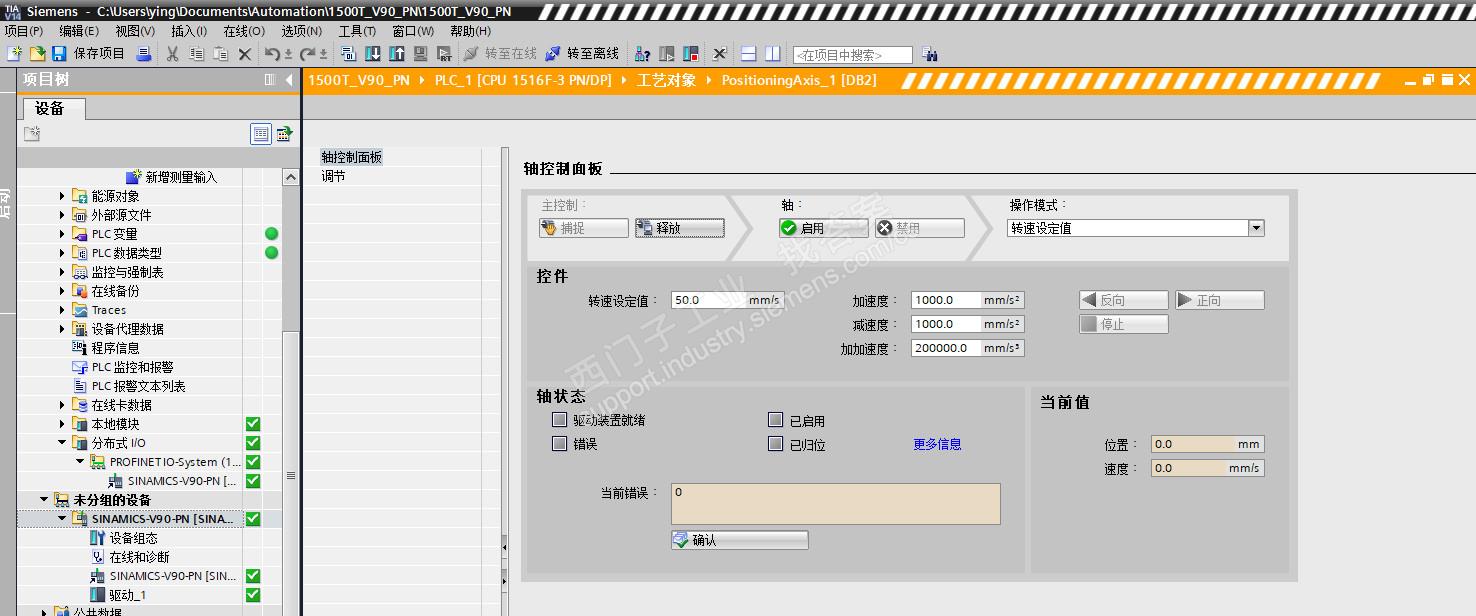
Task: Expand the PLC 数据类型 folder
Action: click(62, 253)
